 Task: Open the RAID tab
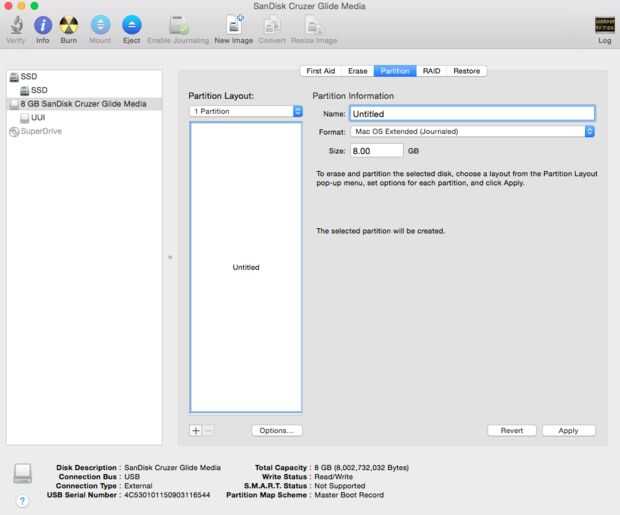point(431,71)
